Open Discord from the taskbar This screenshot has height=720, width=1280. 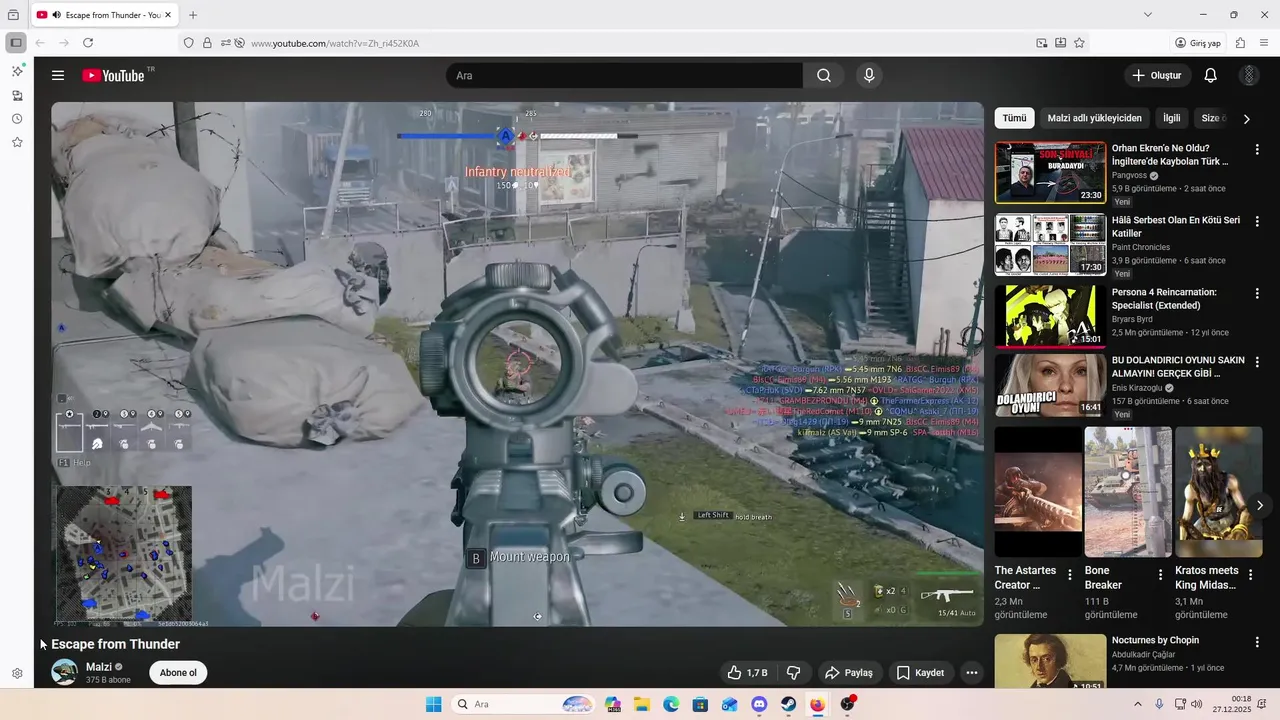pyautogui.click(x=759, y=704)
